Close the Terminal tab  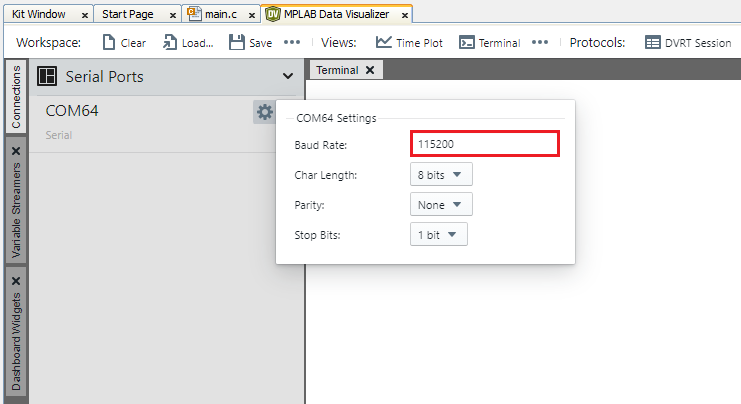pos(369,70)
